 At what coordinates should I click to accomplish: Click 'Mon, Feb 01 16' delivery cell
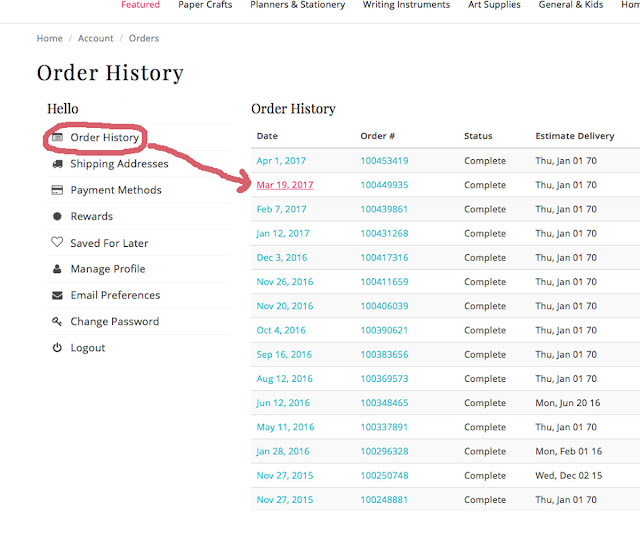coord(569,452)
